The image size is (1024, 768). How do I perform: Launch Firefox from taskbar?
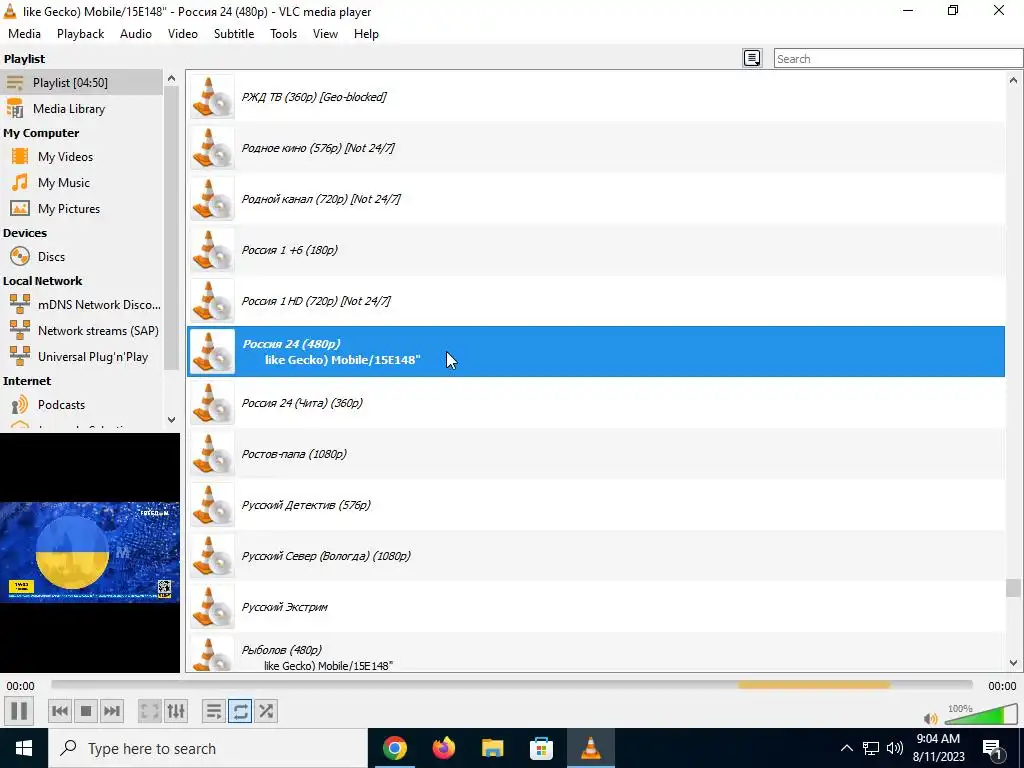click(444, 748)
